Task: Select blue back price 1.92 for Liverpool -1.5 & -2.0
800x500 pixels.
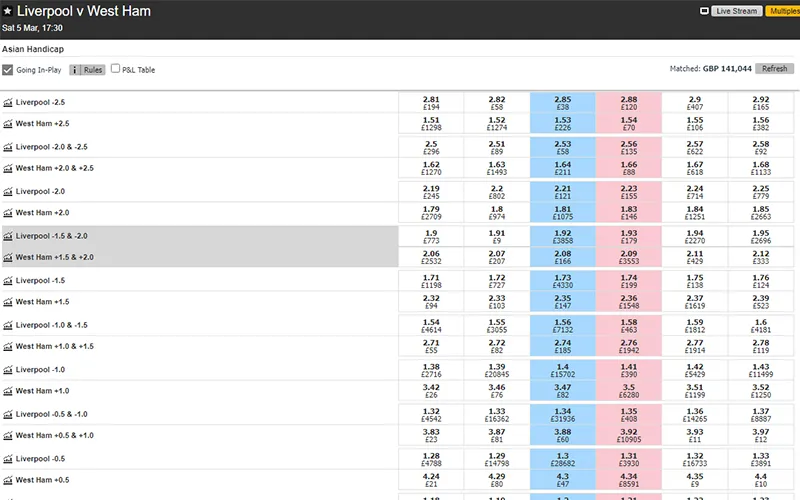Action: pos(563,237)
